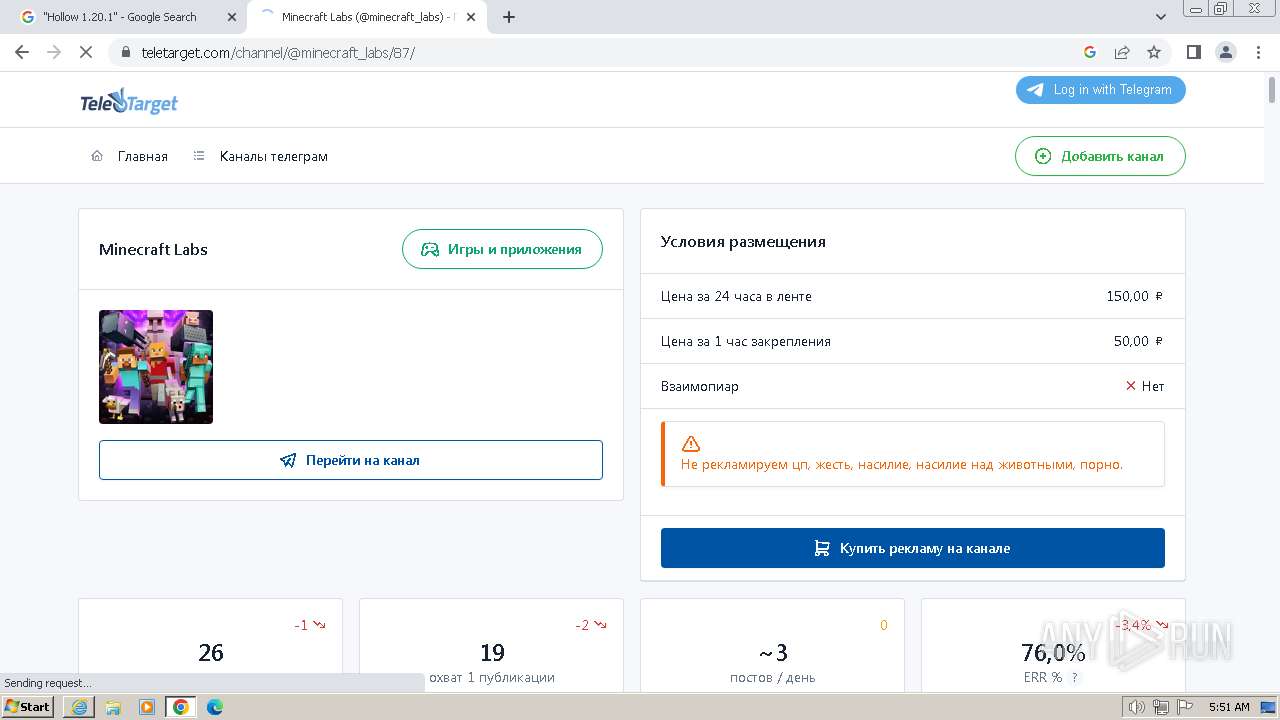This screenshot has width=1280, height=720.
Task: Open Internet Explorer from the taskbar
Action: (x=79, y=707)
